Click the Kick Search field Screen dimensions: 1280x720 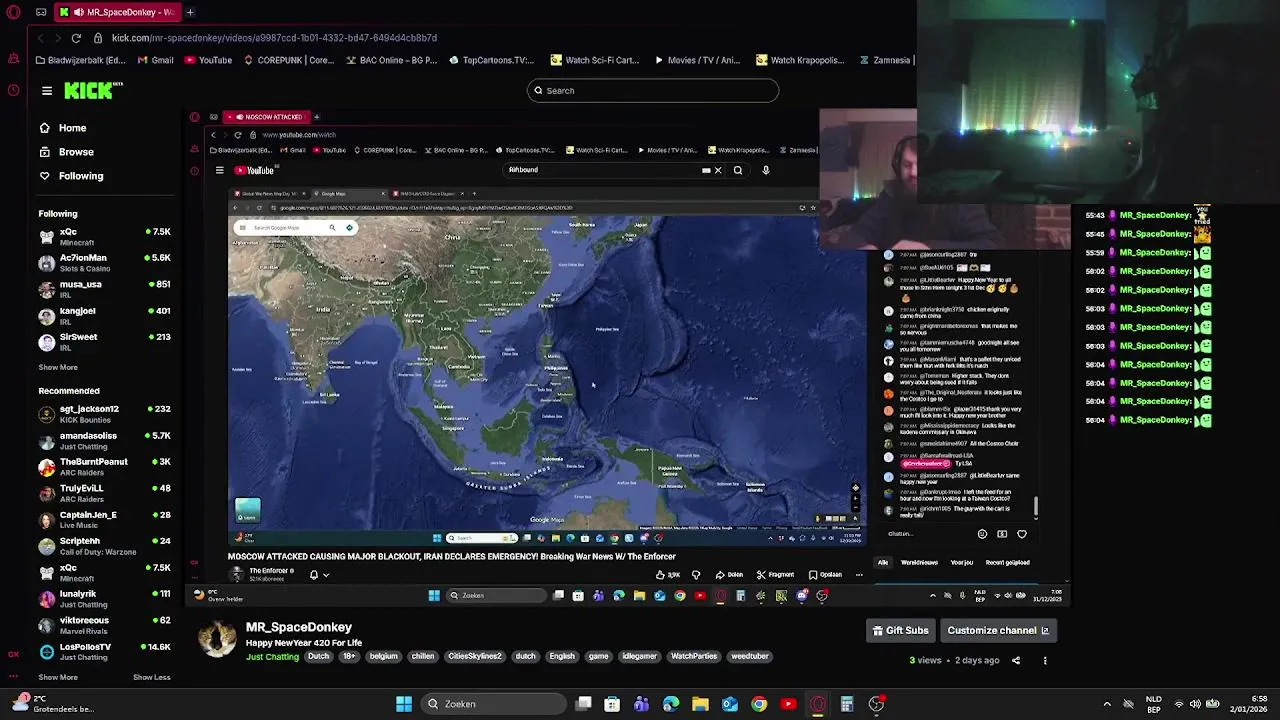coord(653,91)
